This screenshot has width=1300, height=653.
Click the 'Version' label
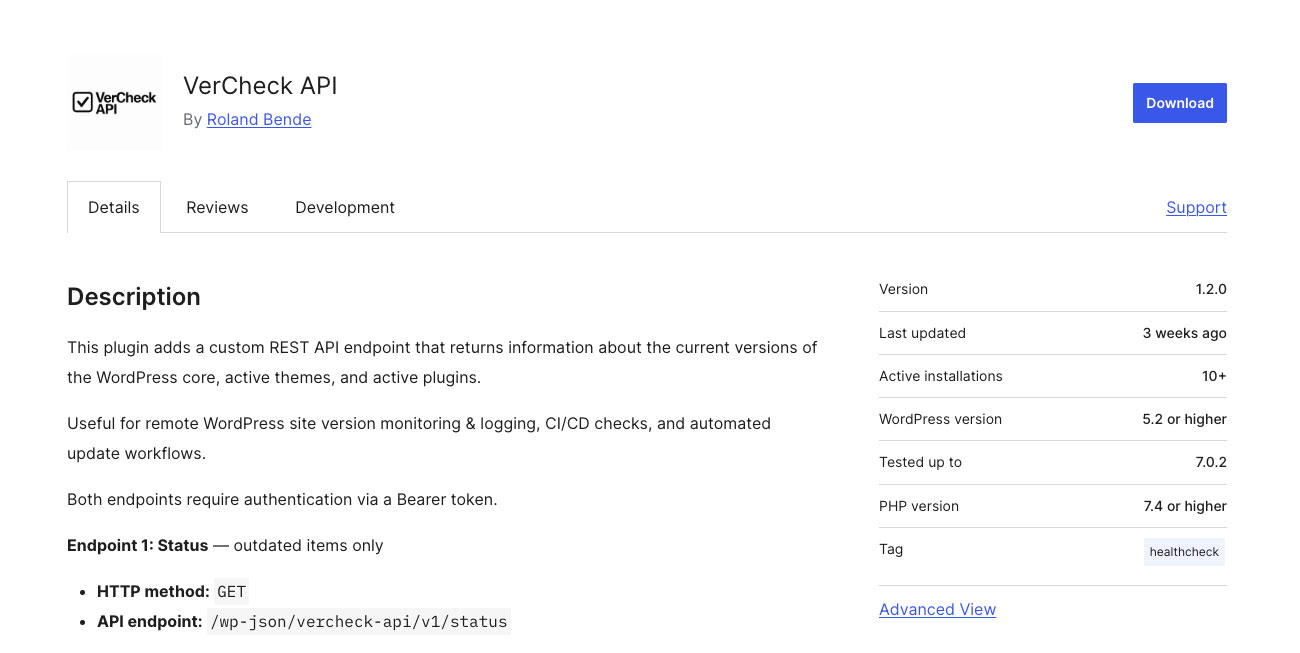click(x=903, y=289)
